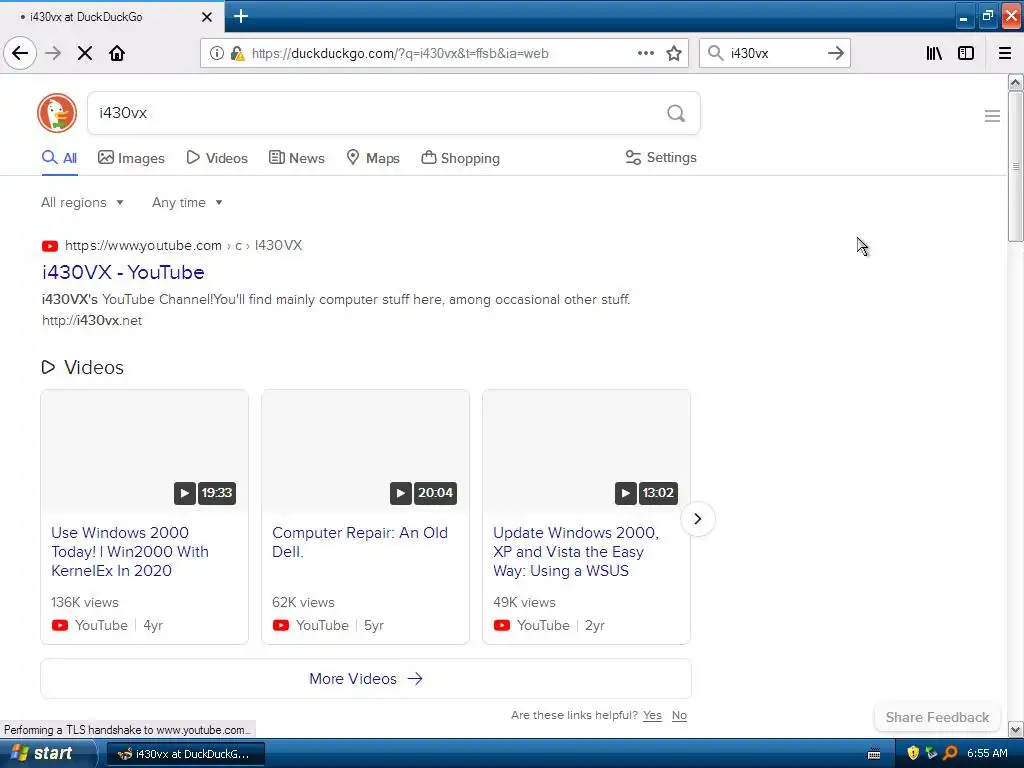Stop page loading with the X button
Viewport: 1024px width, 768px height.
(x=85, y=53)
